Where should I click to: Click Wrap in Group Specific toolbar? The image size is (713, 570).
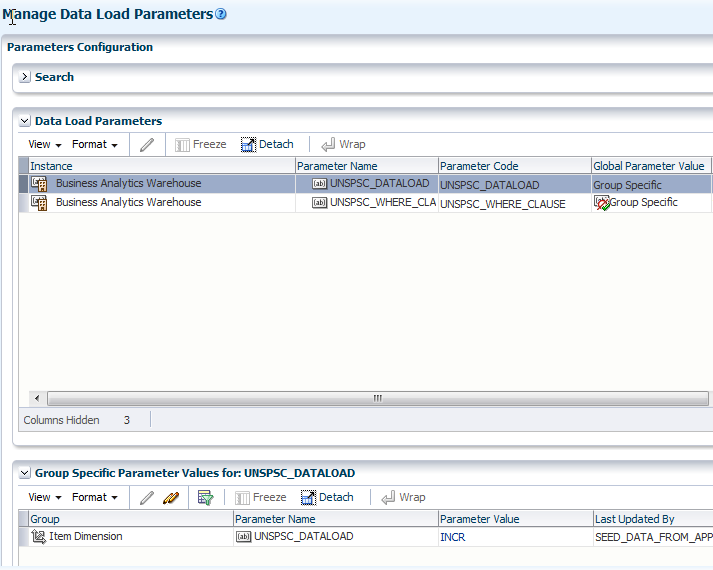[x=403, y=497]
